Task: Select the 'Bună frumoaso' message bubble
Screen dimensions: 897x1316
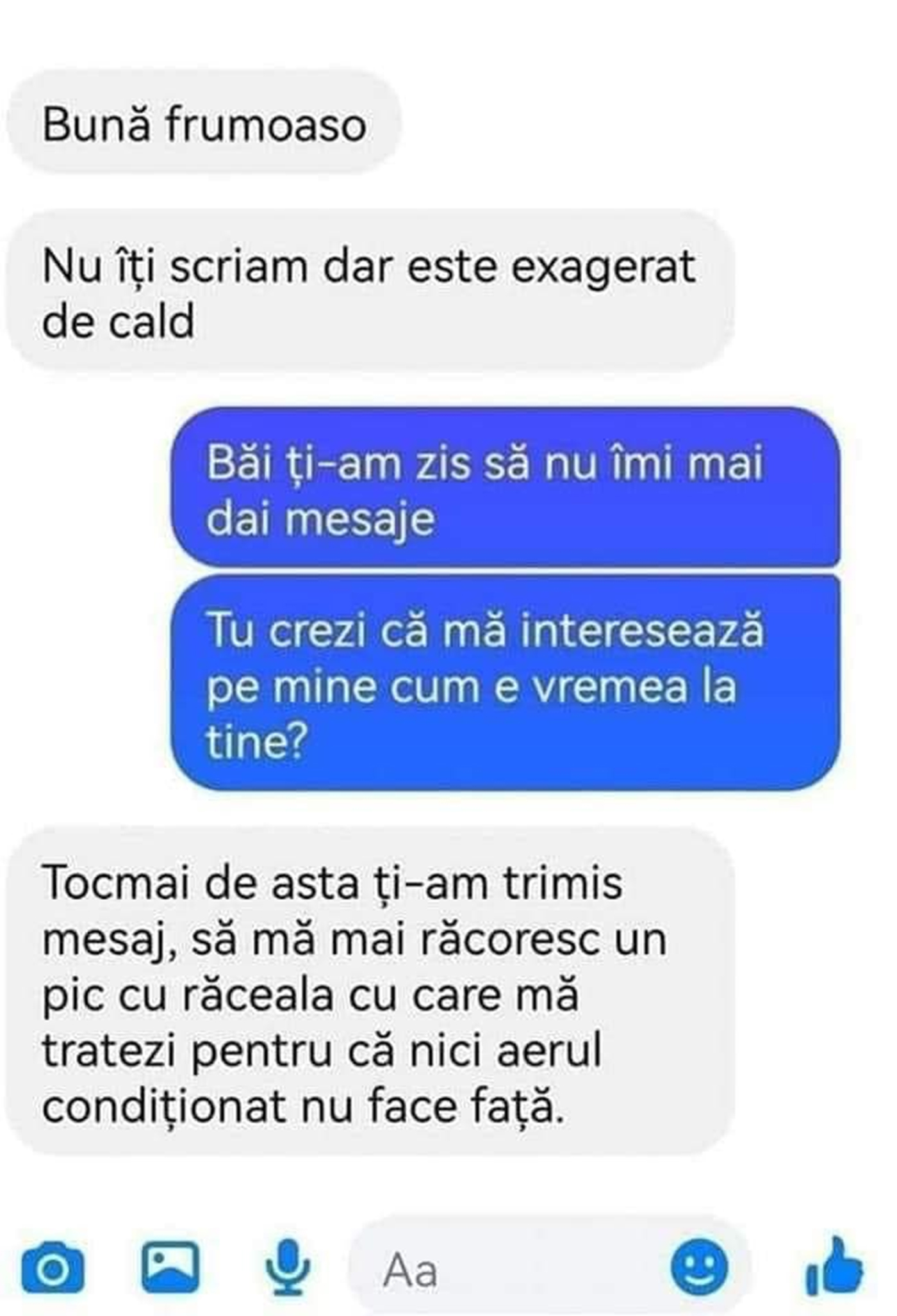Action: [x=204, y=123]
